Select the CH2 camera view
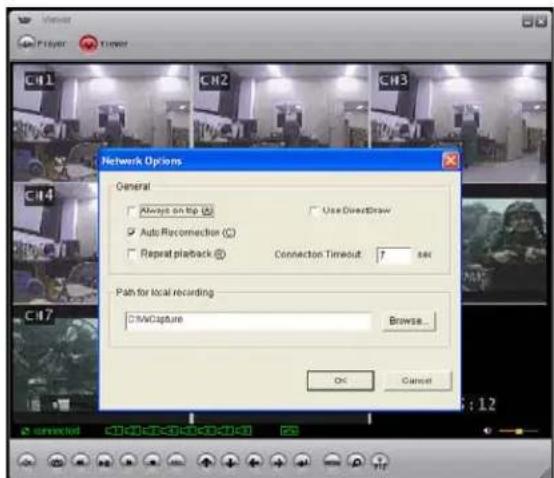Screen dimensions: 554x478 (281, 106)
